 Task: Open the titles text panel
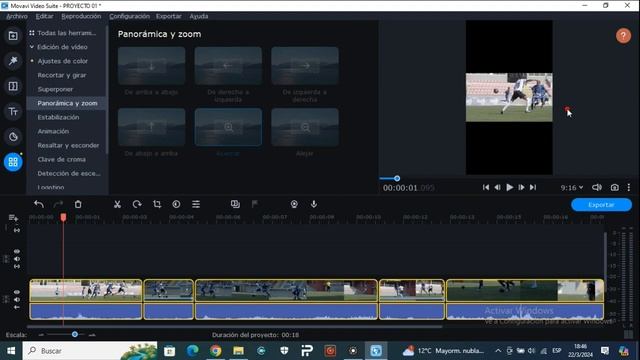[13, 111]
